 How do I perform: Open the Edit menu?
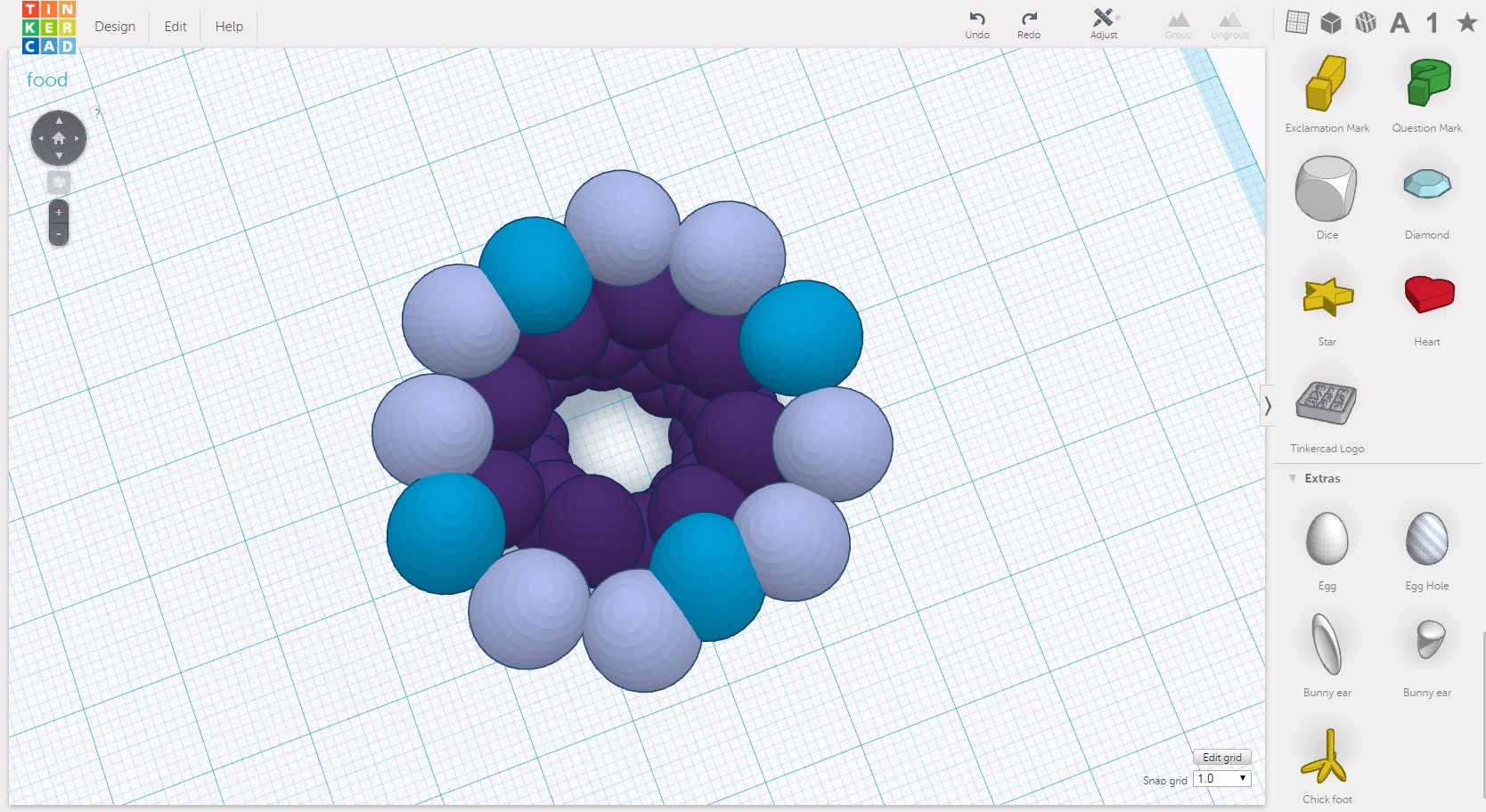click(176, 27)
